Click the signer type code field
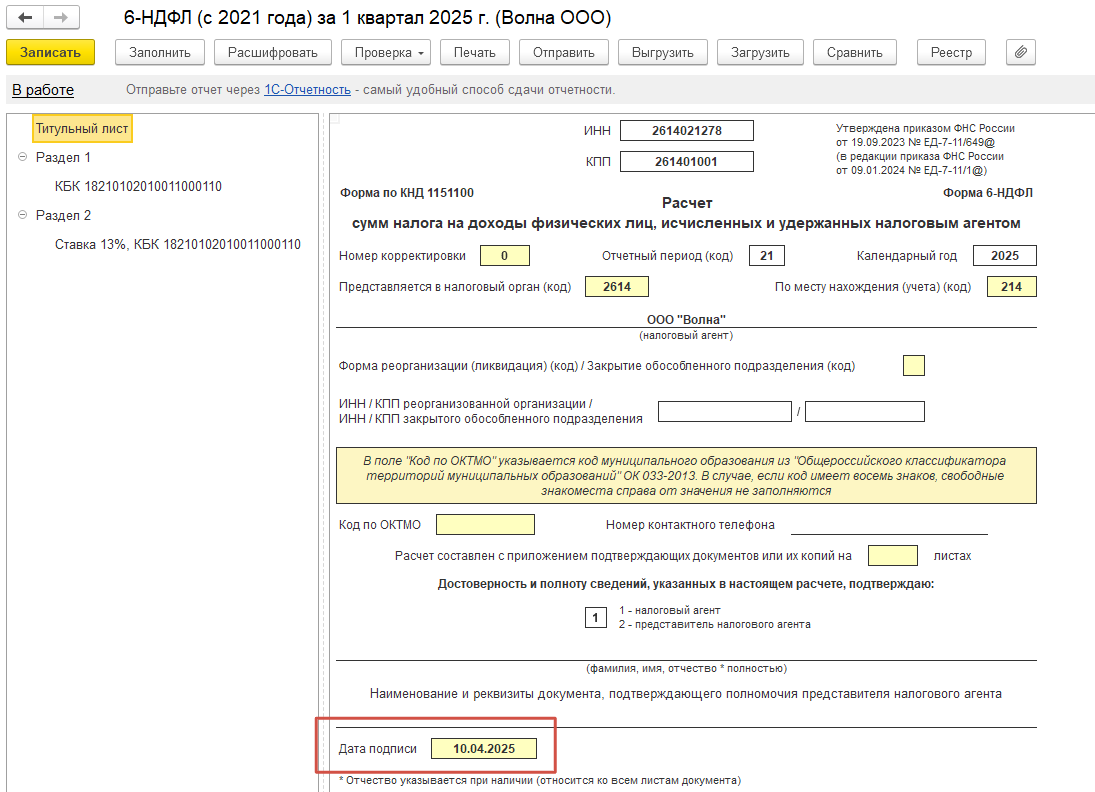This screenshot has width=1095, height=792. 596,617
